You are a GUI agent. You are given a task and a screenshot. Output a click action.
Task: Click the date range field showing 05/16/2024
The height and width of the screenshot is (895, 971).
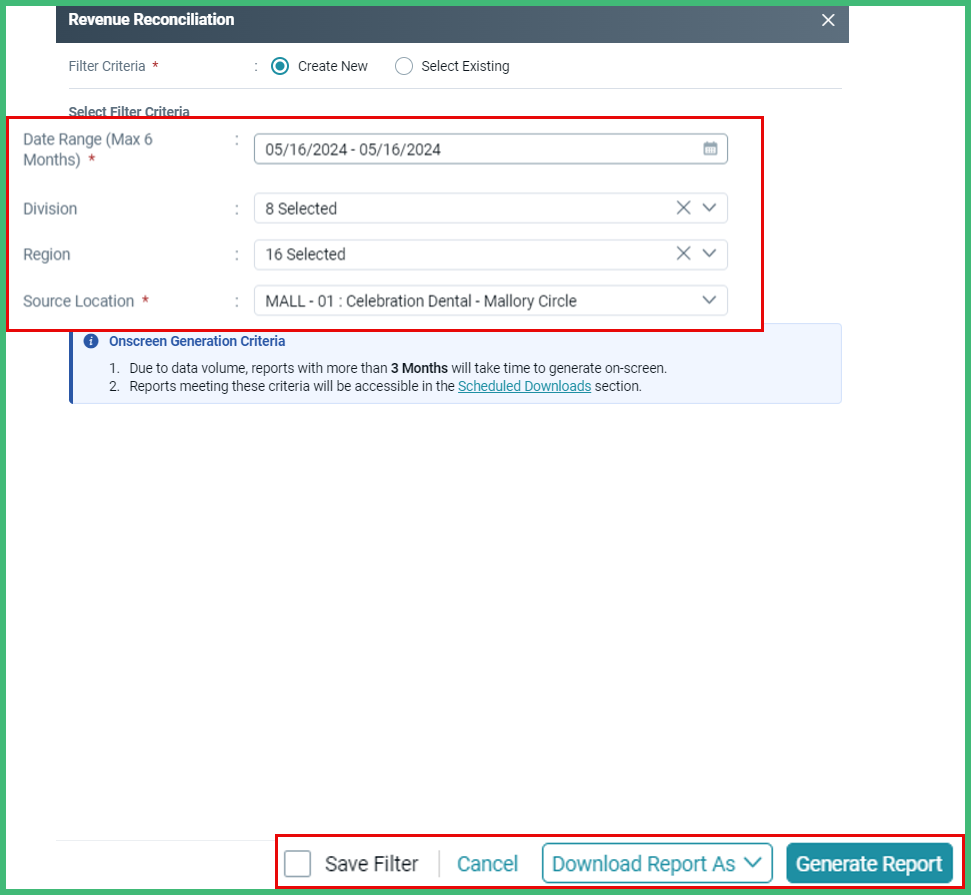click(x=450, y=148)
